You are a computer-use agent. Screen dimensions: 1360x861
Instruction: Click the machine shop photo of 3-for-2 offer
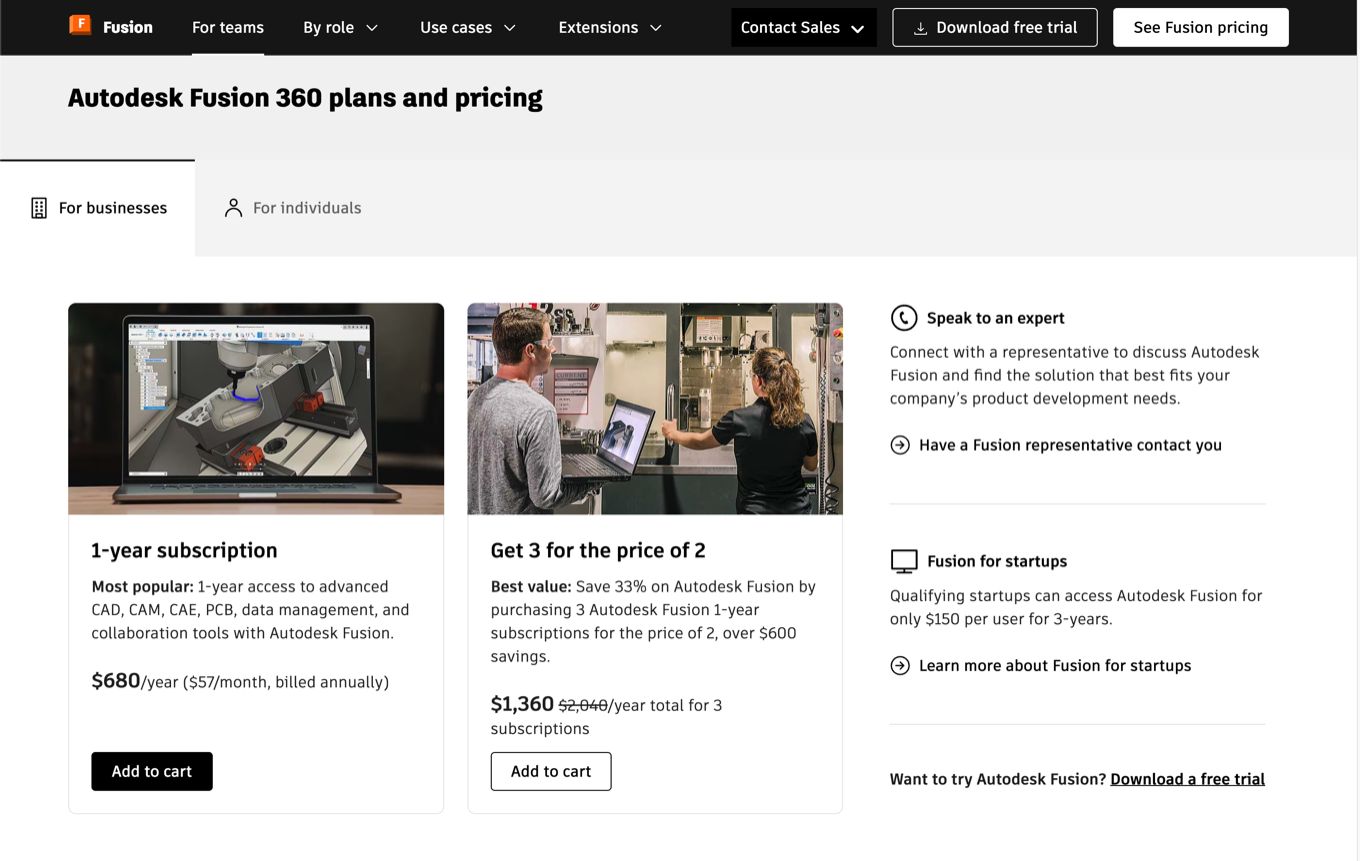pyautogui.click(x=655, y=409)
